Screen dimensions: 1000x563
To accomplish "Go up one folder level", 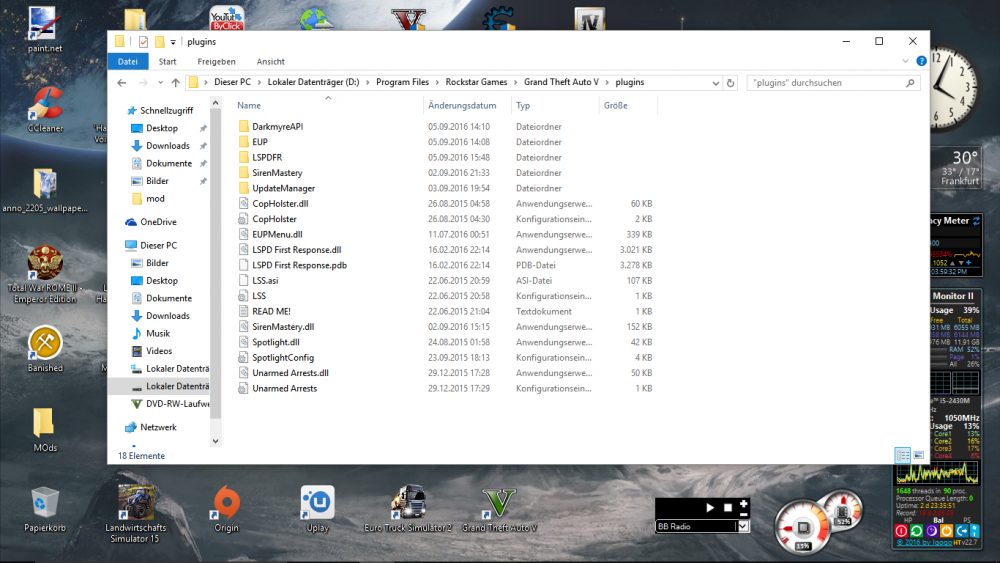I will tap(175, 83).
